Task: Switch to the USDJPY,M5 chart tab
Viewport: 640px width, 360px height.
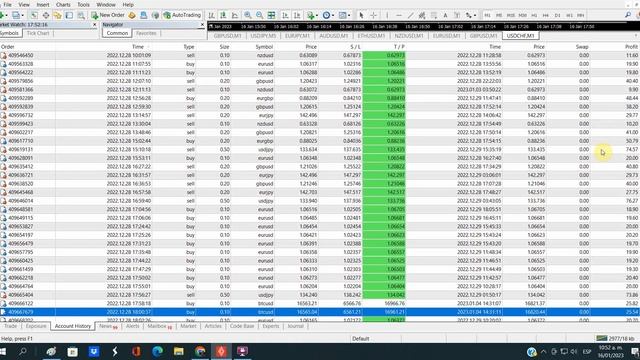Action: tap(263, 36)
